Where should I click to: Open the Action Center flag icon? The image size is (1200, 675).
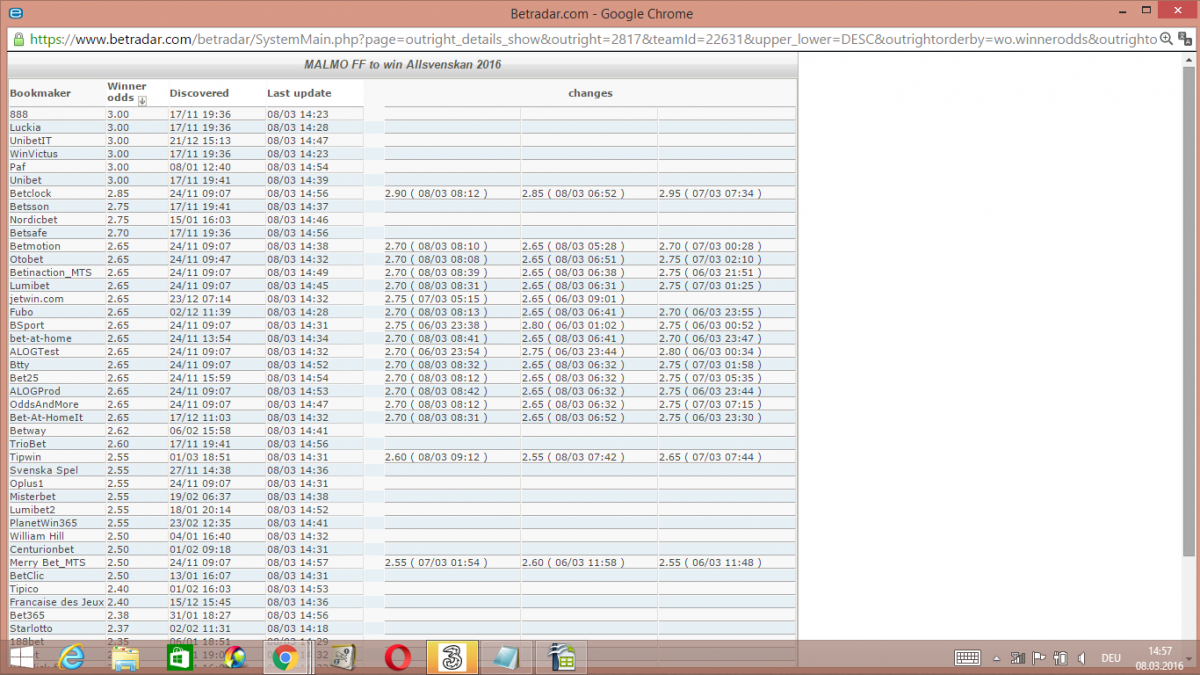(x=1038, y=657)
